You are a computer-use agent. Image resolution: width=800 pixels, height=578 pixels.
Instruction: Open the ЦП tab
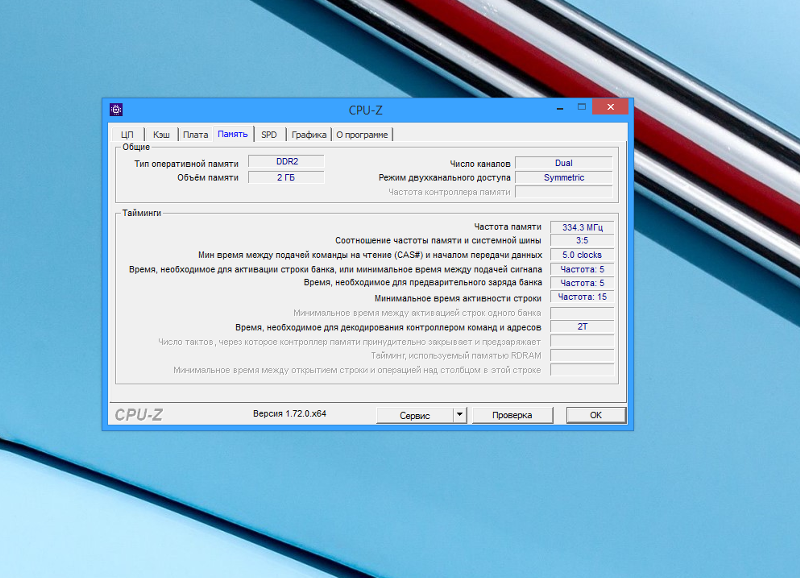coord(127,135)
